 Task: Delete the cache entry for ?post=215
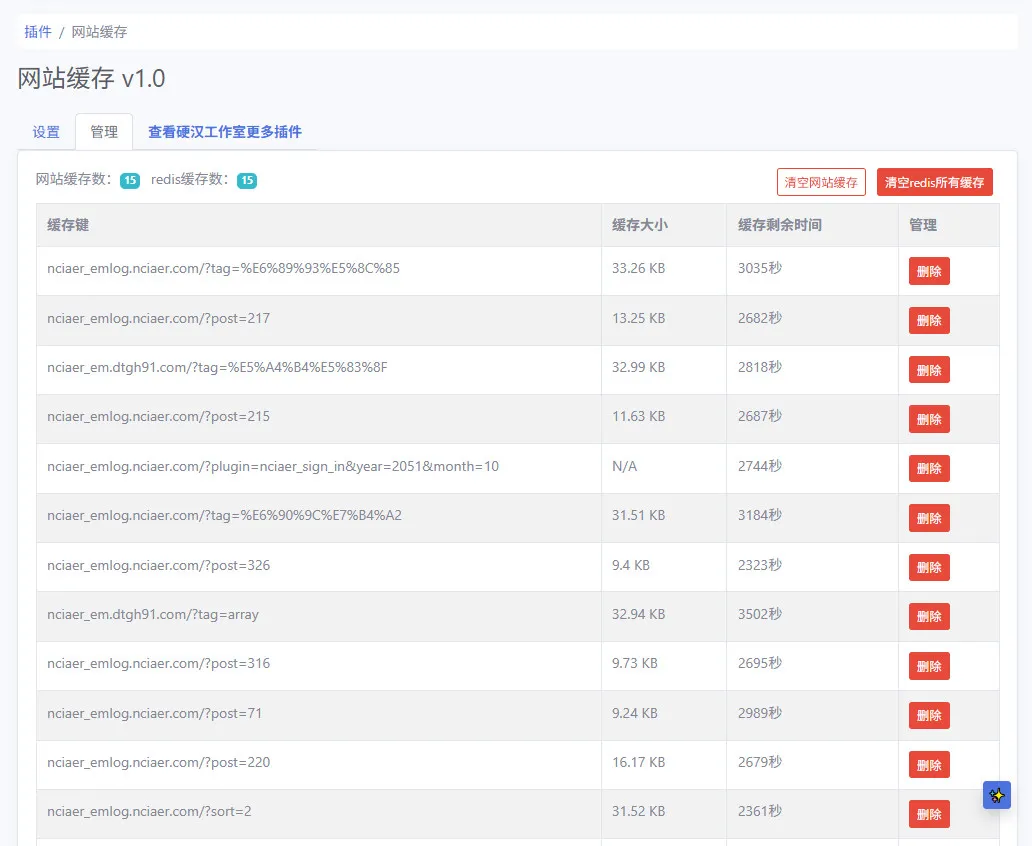[x=929, y=419]
